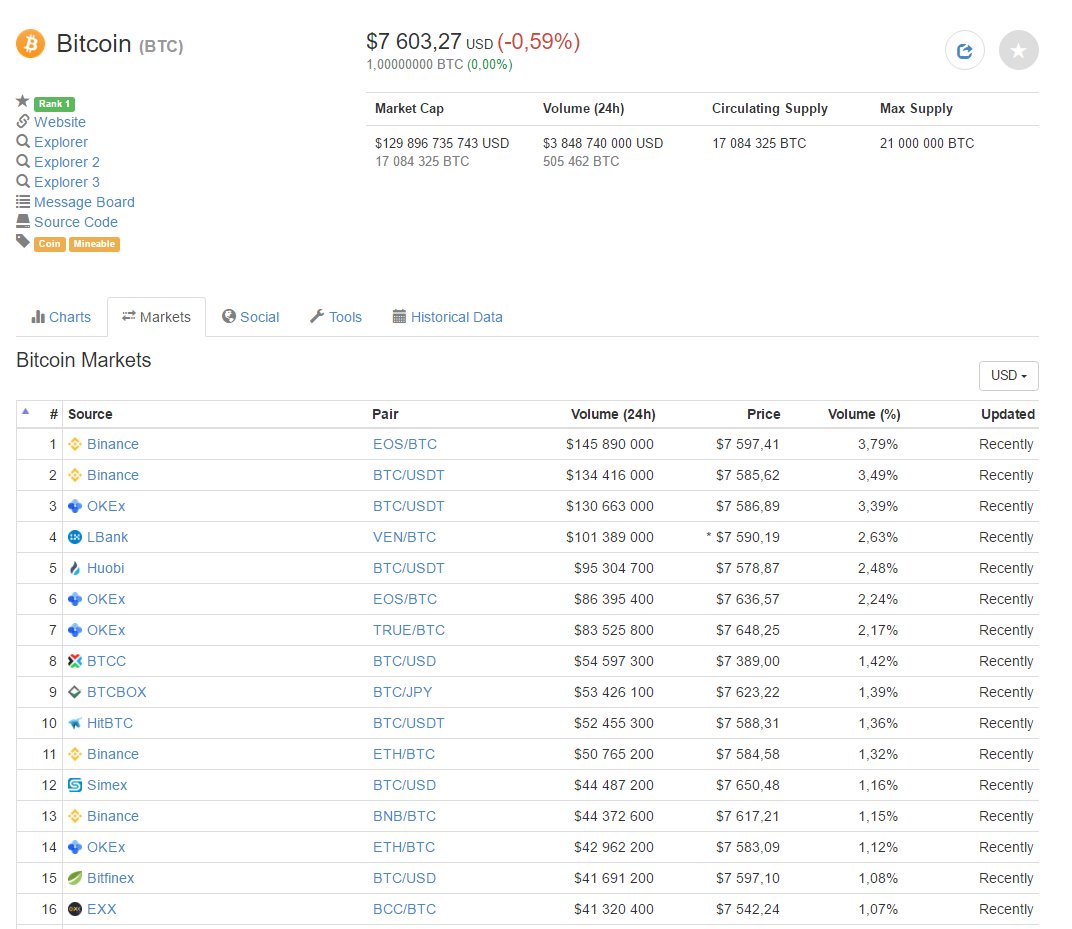Open the EOS/BTC pair on Binance row 1
The height and width of the screenshot is (929, 1072).
pos(405,444)
